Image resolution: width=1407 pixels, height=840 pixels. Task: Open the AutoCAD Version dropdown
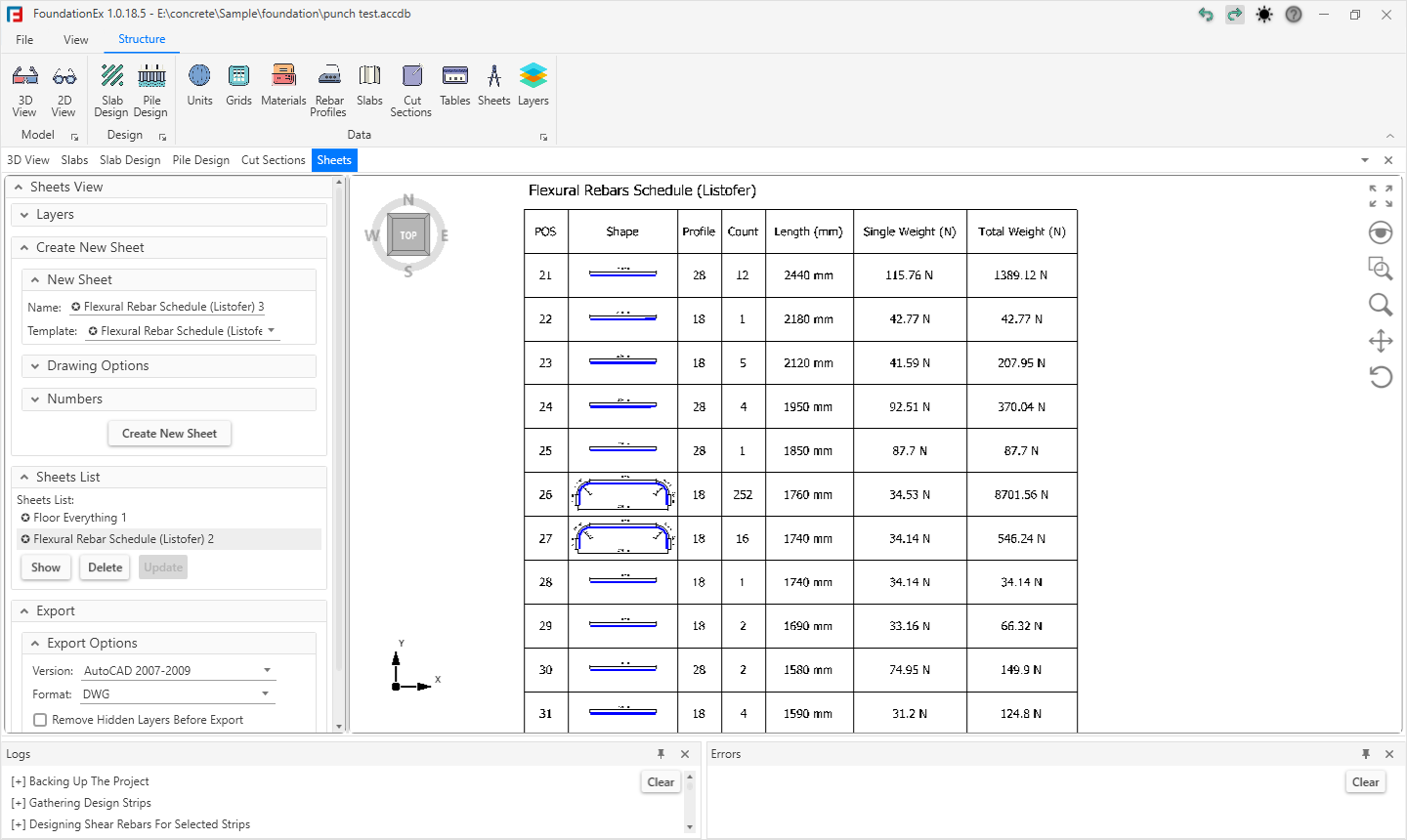tap(267, 671)
